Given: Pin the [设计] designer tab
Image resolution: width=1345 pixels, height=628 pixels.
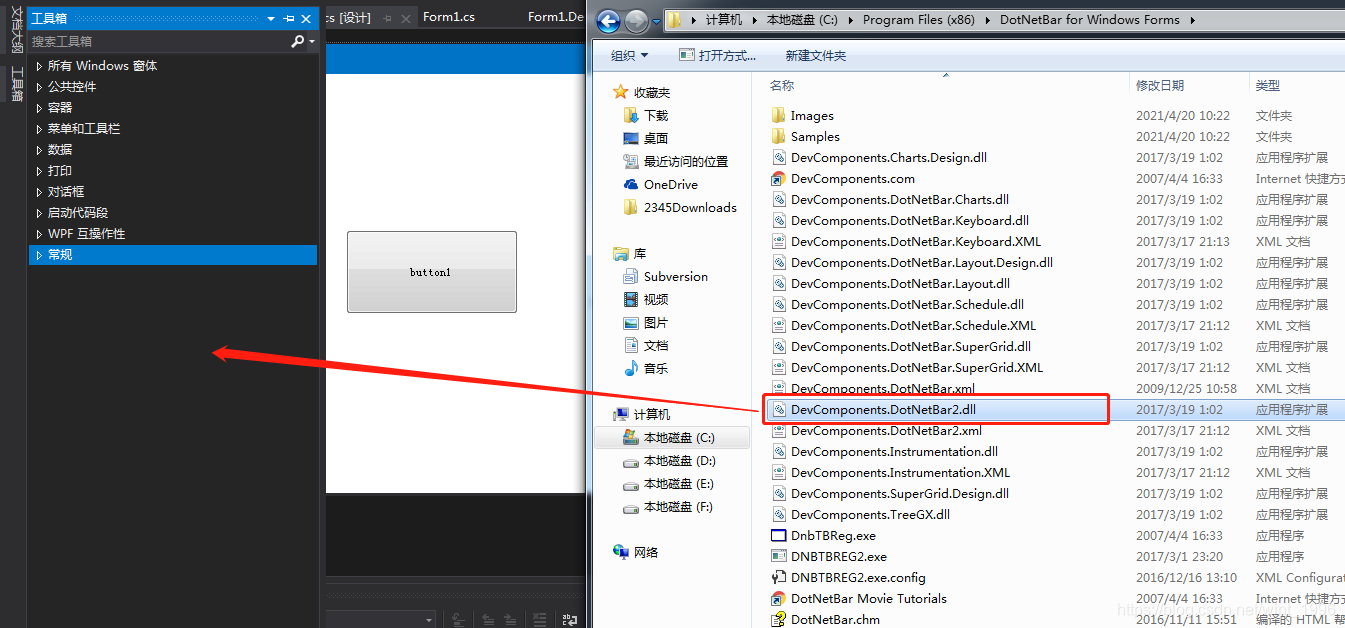Looking at the screenshot, I should coord(388,19).
